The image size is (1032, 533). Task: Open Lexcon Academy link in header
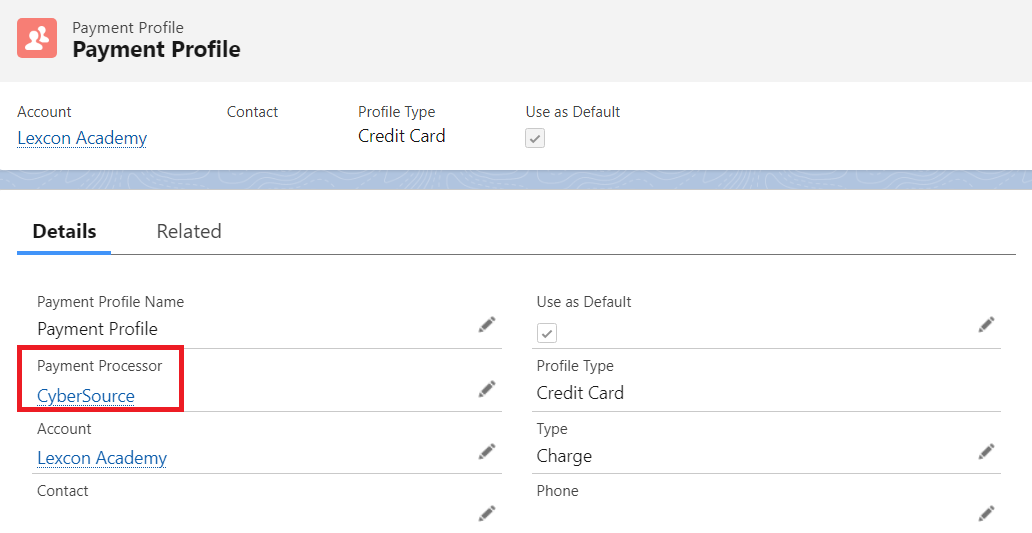click(x=82, y=138)
